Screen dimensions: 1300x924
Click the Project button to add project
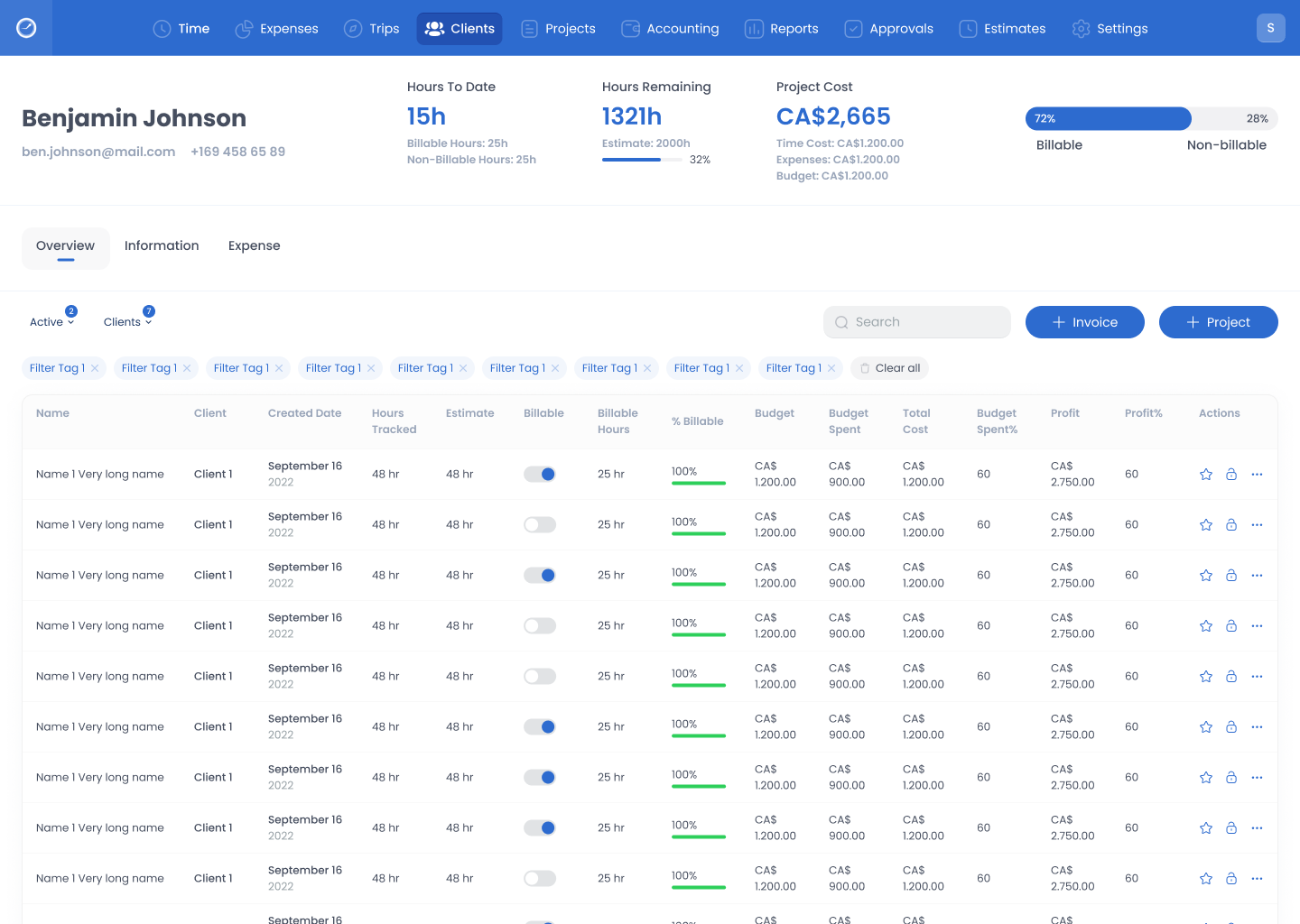pos(1218,322)
